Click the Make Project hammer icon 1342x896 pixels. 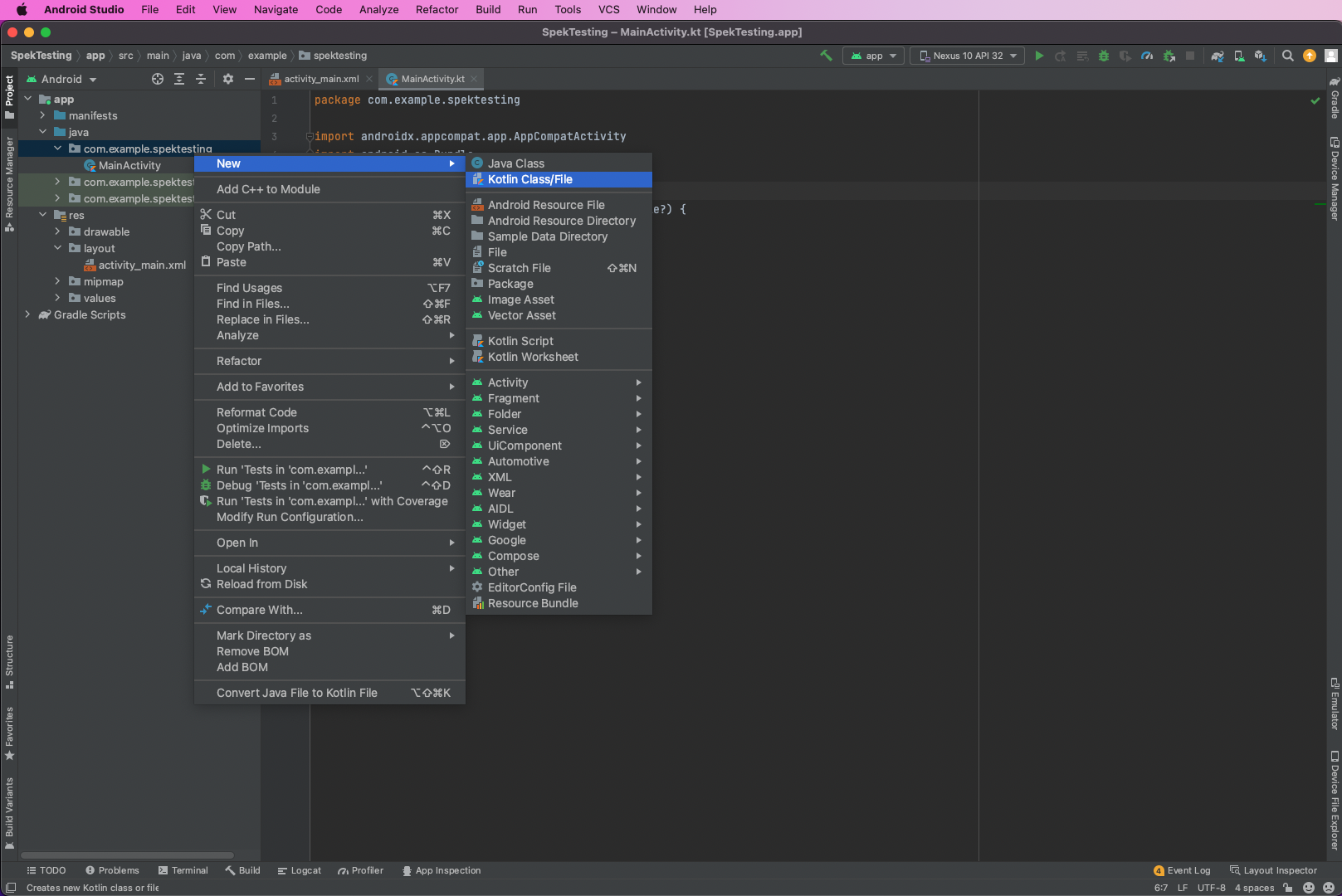pyautogui.click(x=826, y=56)
